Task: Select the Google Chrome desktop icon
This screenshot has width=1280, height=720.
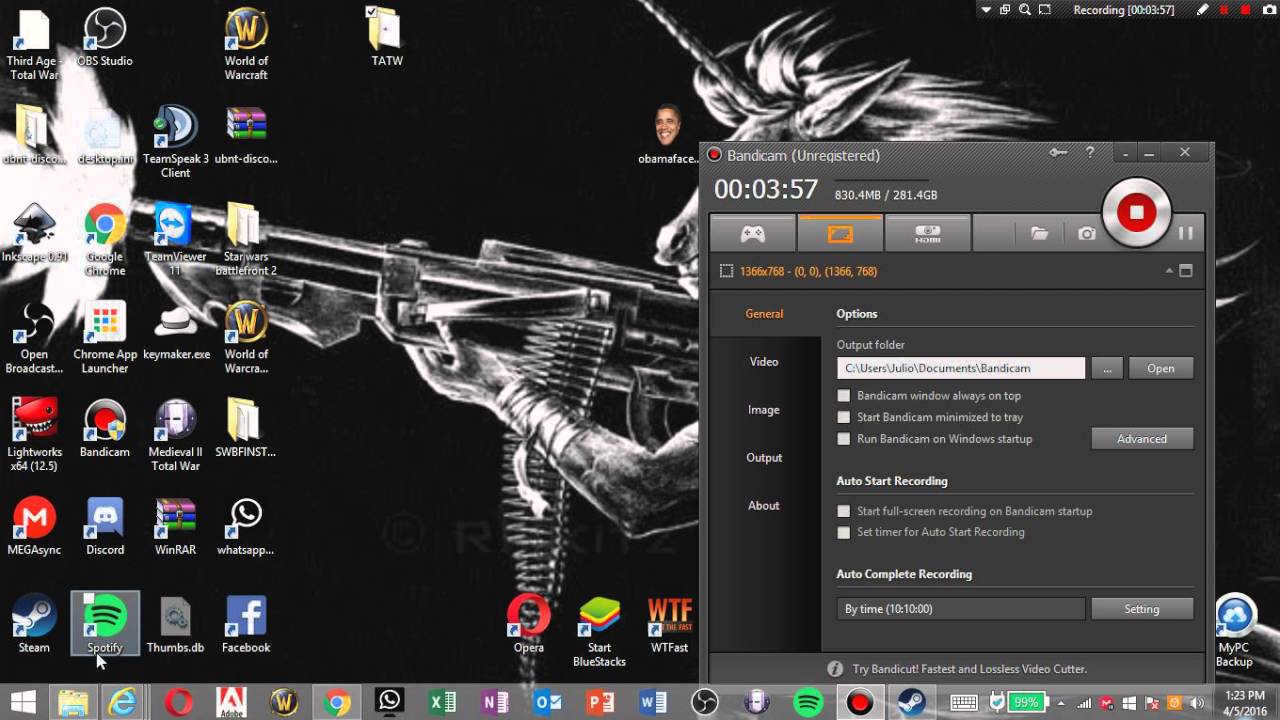Action: click(105, 240)
